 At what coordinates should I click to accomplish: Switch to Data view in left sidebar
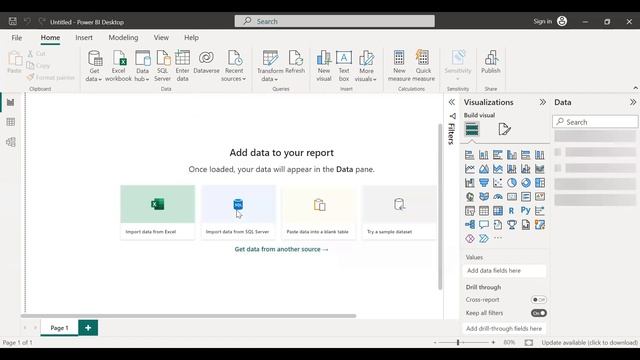(x=11, y=122)
